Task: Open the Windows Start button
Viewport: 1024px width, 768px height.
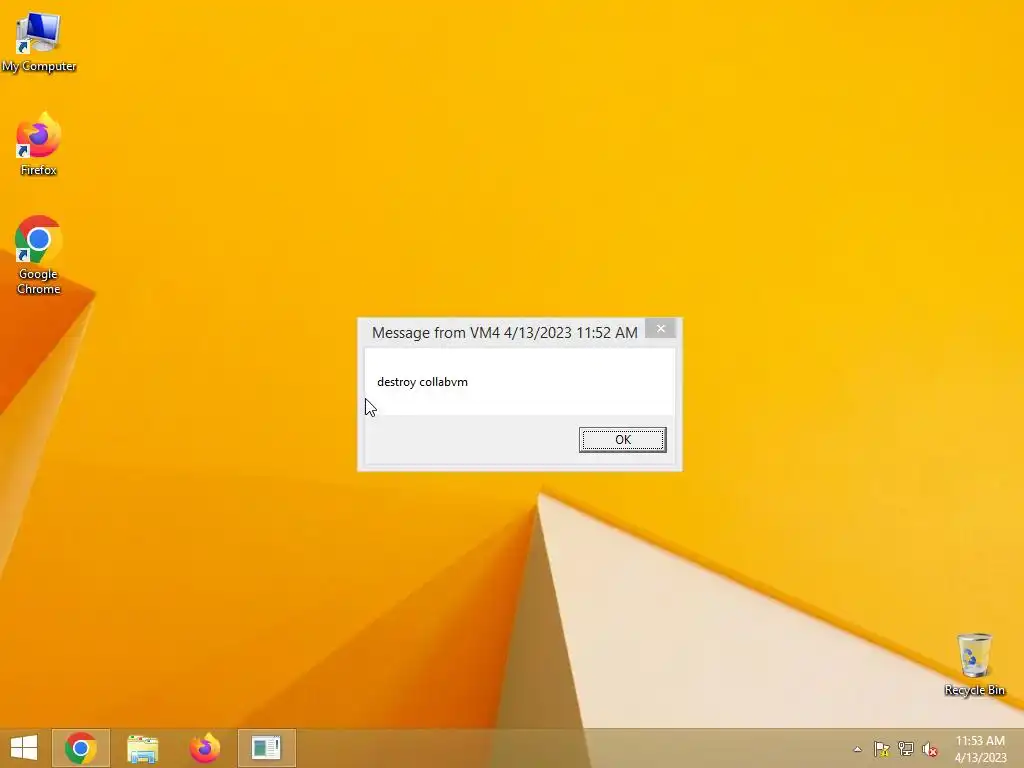Action: pyautogui.click(x=24, y=748)
